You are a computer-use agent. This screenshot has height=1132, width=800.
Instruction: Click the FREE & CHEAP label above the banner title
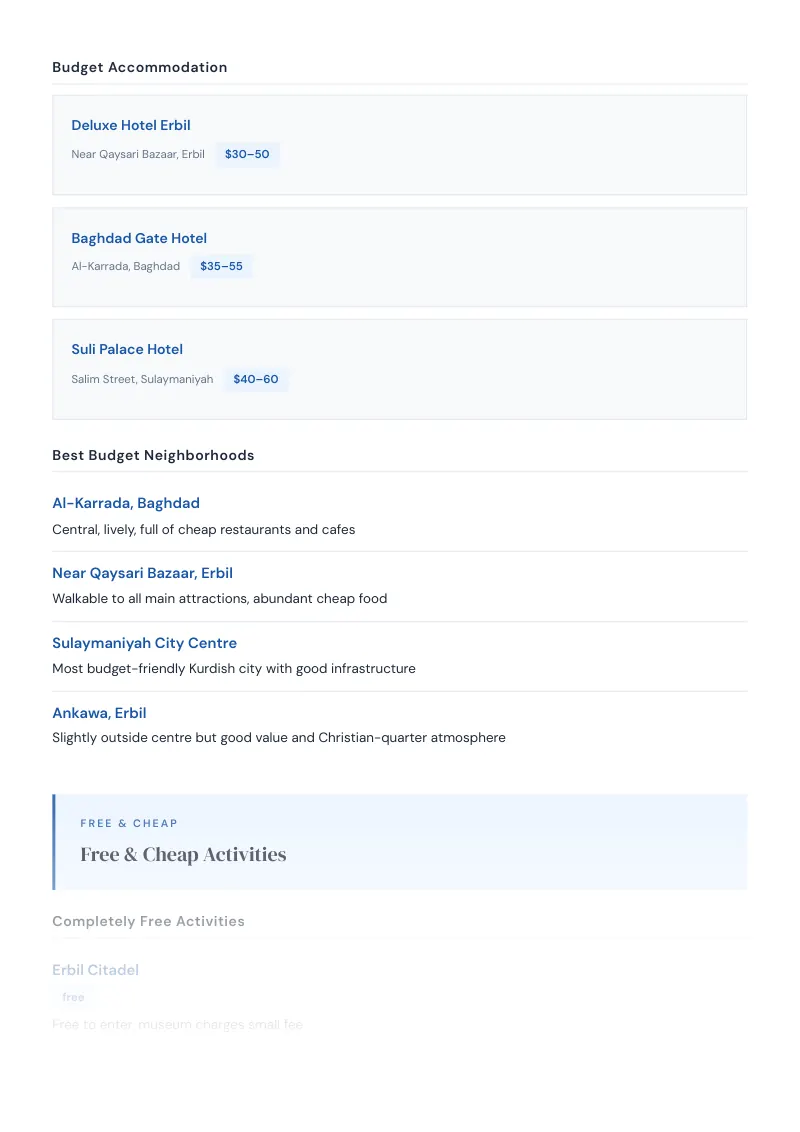pyautogui.click(x=129, y=824)
